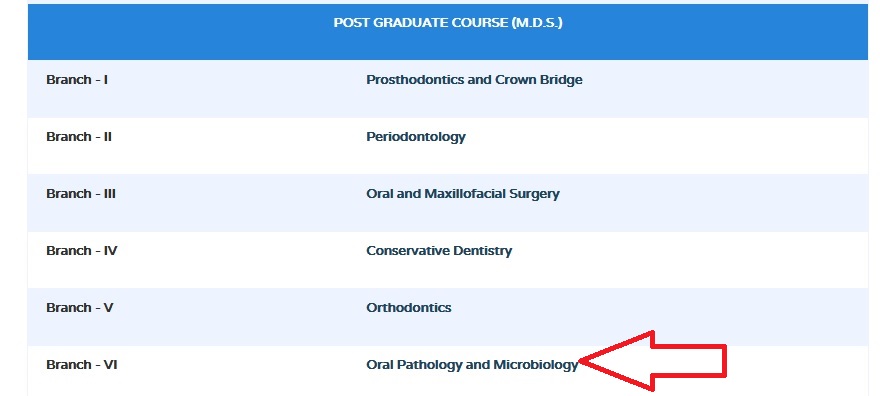
Task: Select the Periodontology course
Action: 416,137
